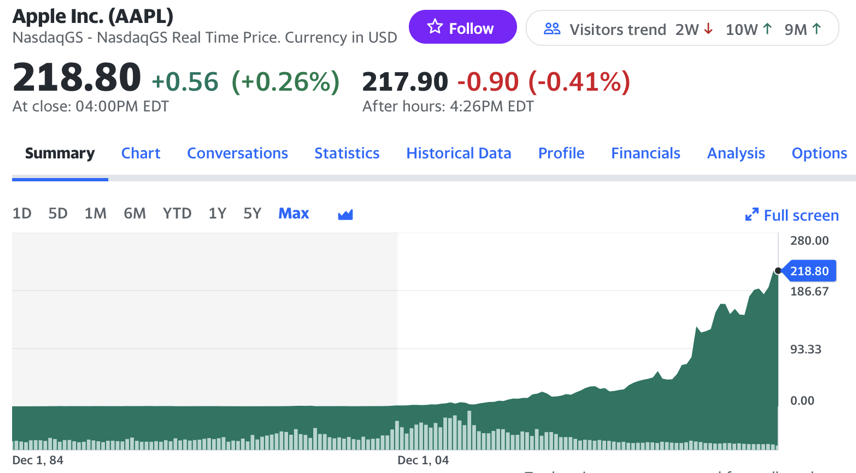Switch to the Statistics tab
This screenshot has height=473, width=856.
pyautogui.click(x=347, y=153)
